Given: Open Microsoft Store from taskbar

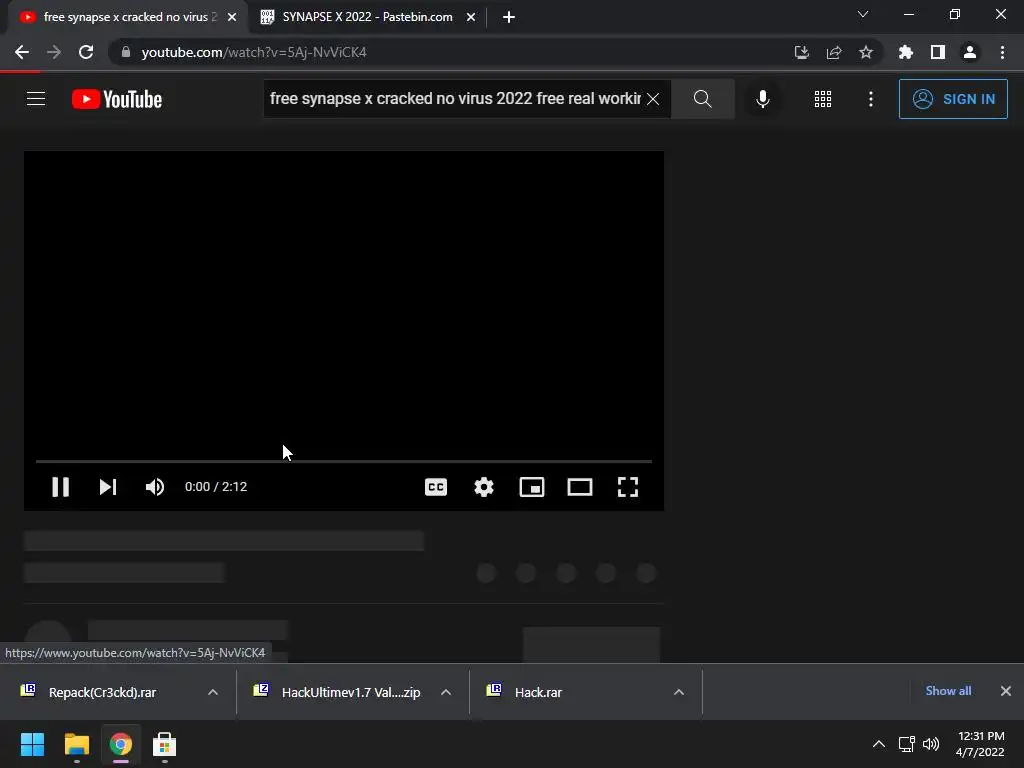Looking at the screenshot, I should click(x=165, y=744).
